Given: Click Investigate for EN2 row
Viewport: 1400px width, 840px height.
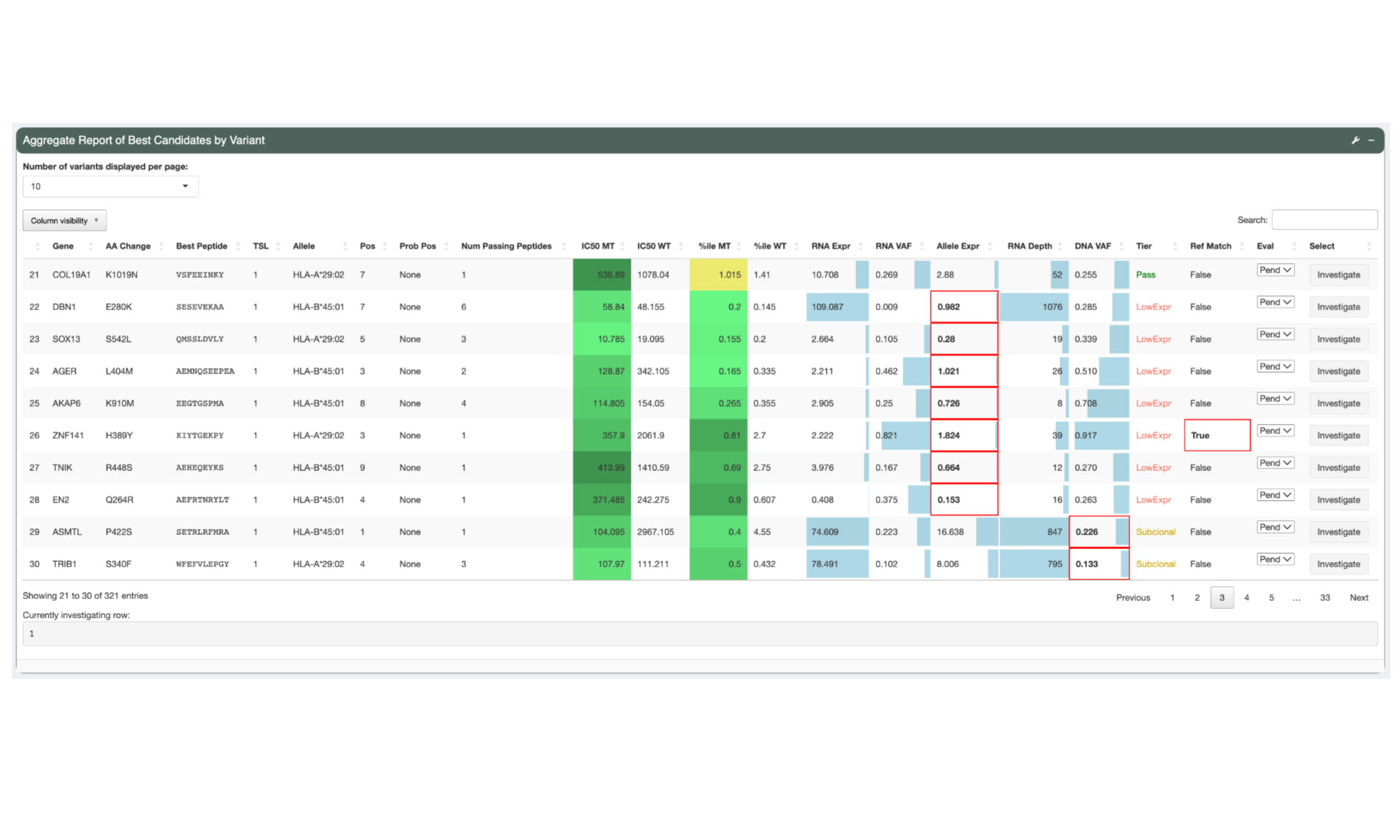Looking at the screenshot, I should (x=1338, y=500).
